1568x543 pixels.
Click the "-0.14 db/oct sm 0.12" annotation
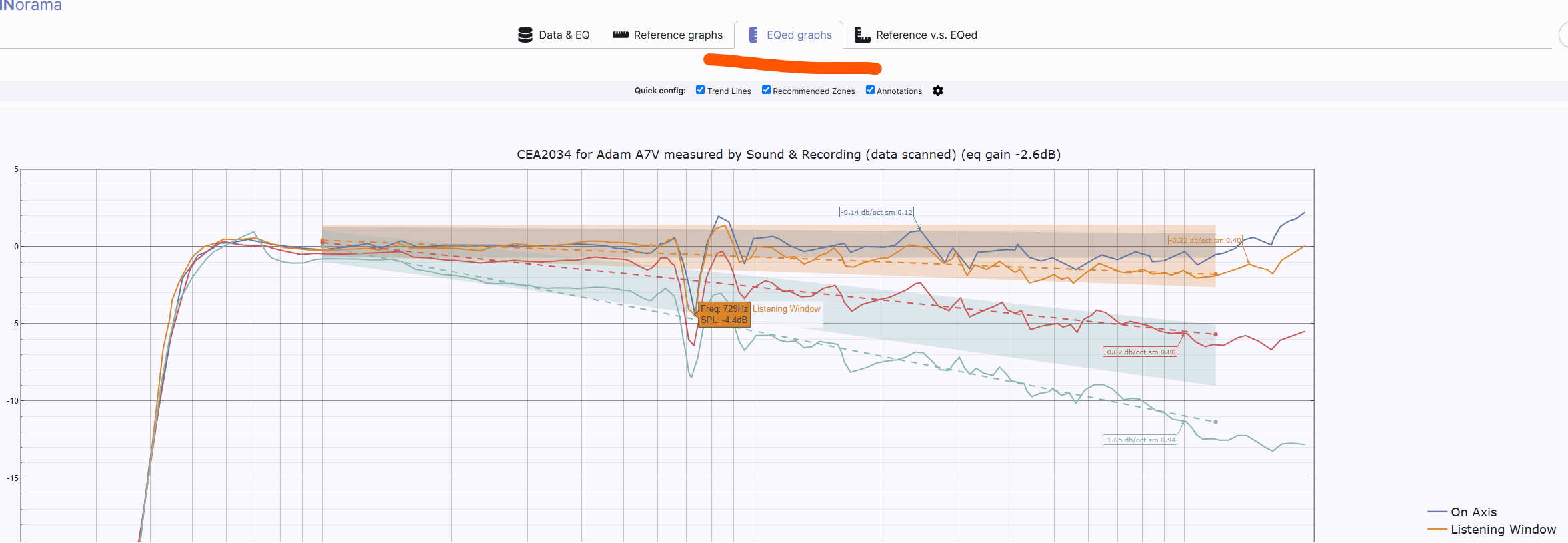pyautogui.click(x=876, y=212)
